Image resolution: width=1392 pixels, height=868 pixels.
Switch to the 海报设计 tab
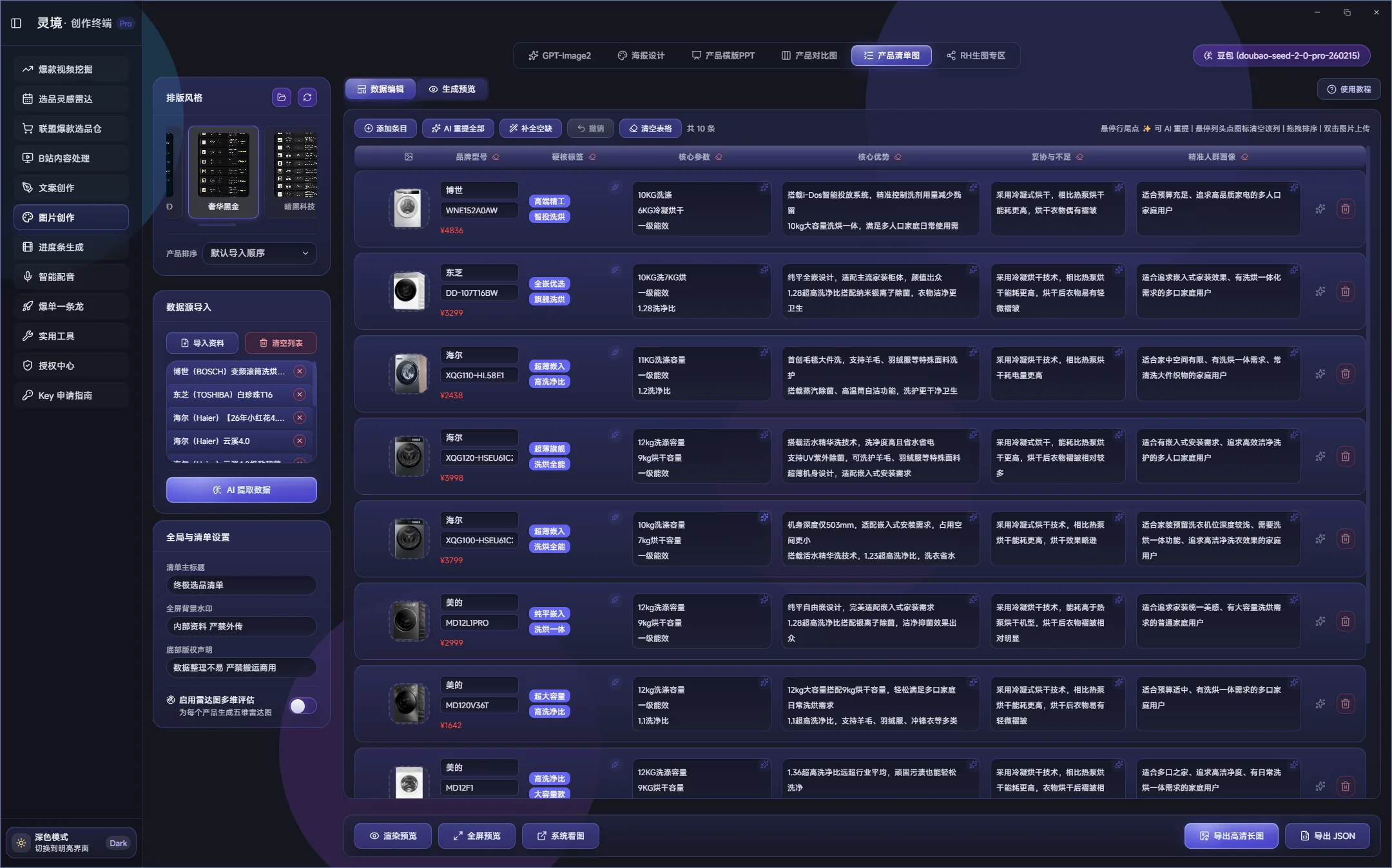coord(641,55)
